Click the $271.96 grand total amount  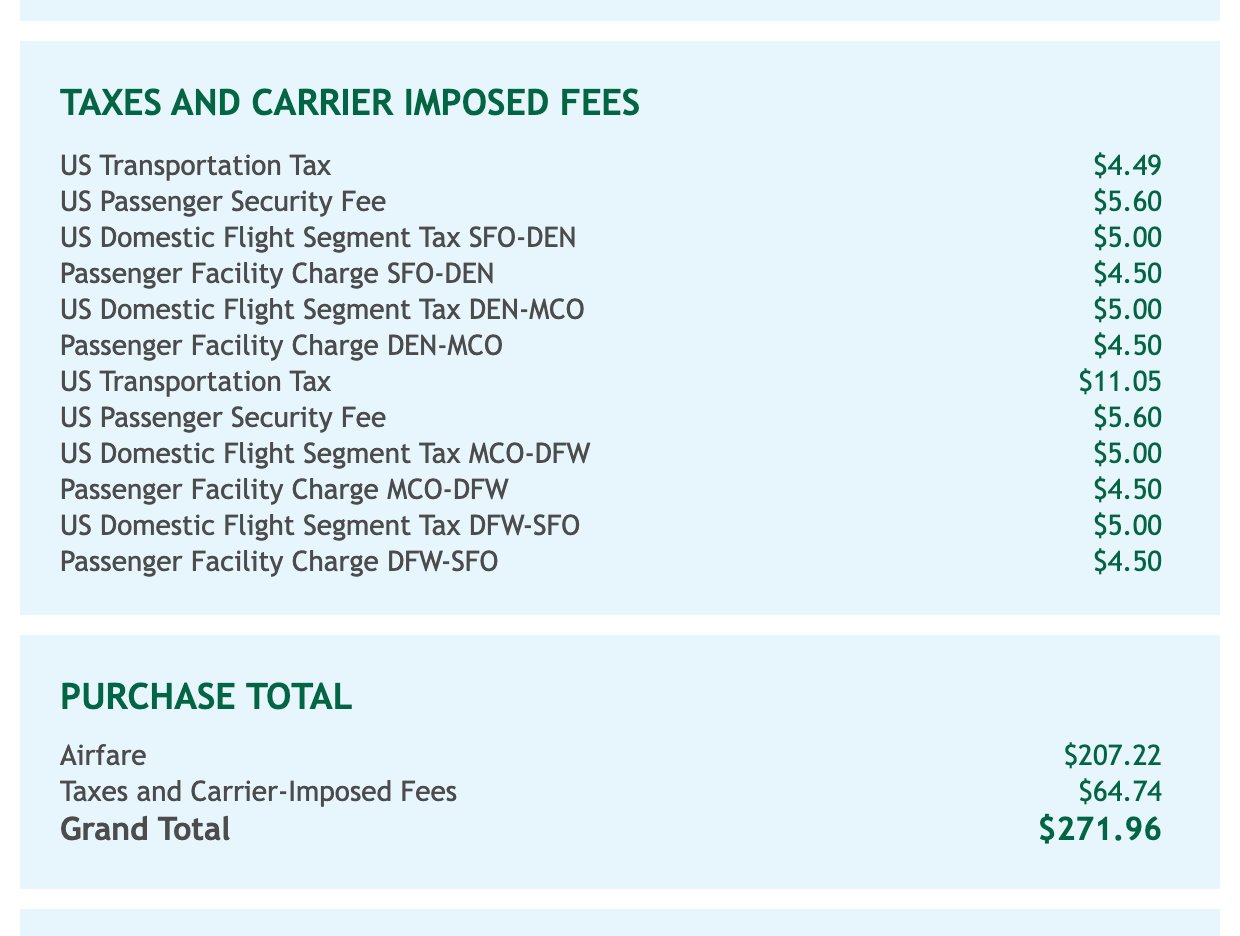pos(1100,829)
